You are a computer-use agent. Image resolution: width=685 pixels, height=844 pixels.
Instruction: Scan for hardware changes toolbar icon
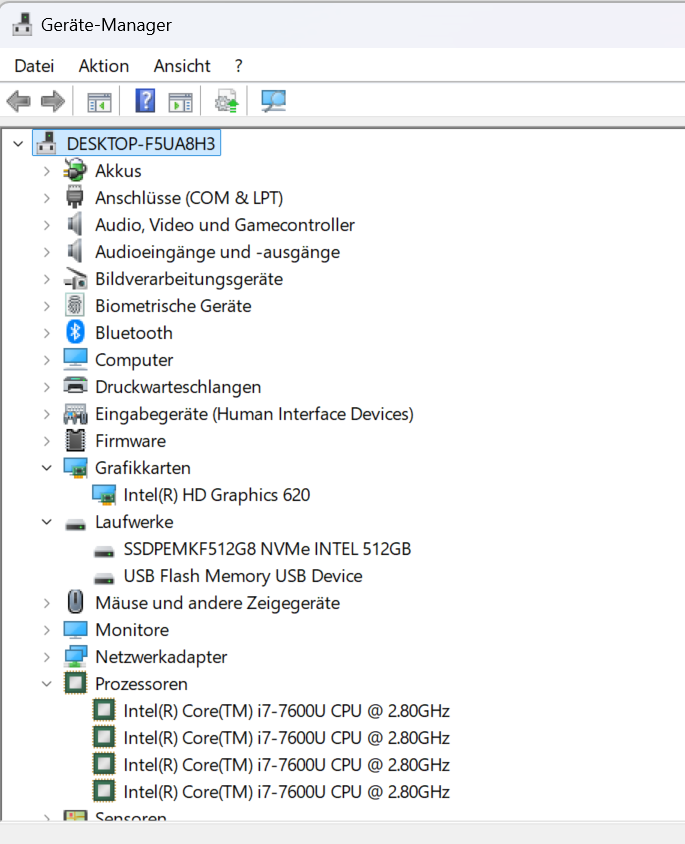(x=273, y=101)
